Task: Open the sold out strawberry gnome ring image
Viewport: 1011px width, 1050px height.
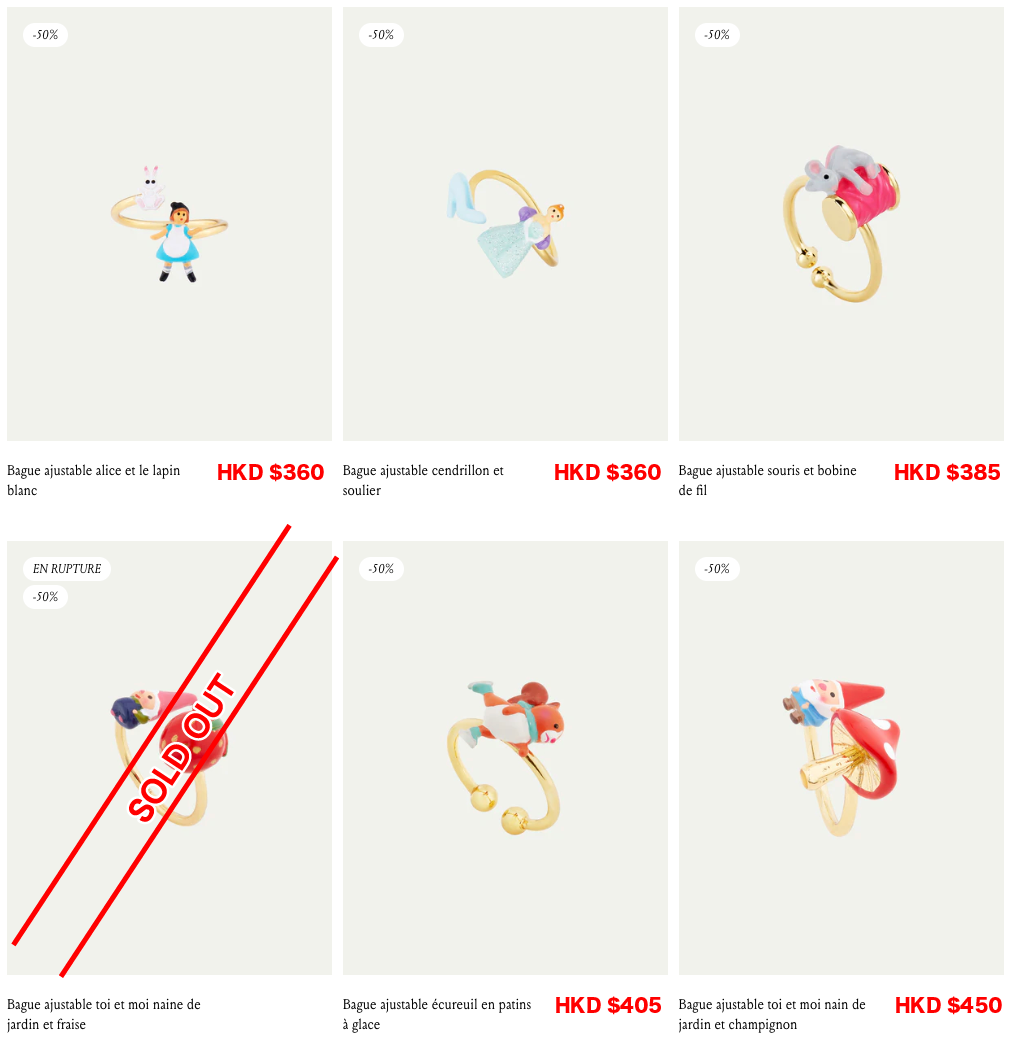Action: pyautogui.click(x=169, y=758)
